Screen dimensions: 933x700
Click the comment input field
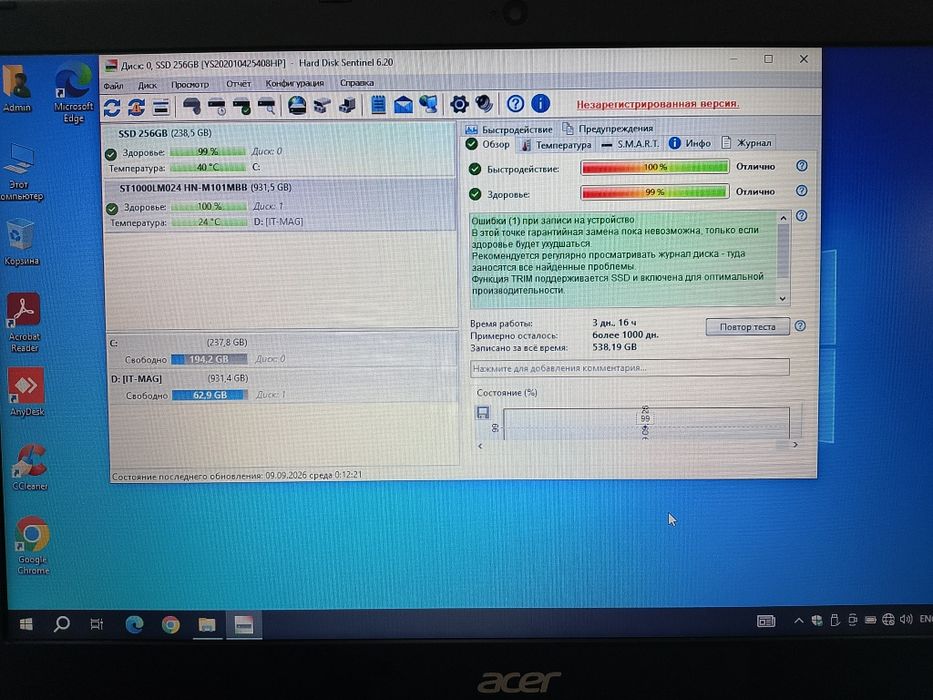click(x=630, y=368)
